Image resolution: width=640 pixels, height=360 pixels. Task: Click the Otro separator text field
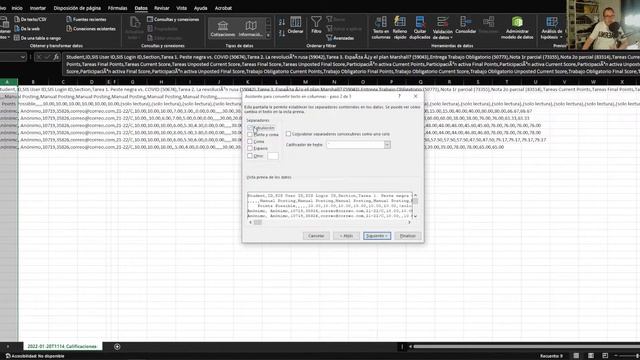point(273,156)
